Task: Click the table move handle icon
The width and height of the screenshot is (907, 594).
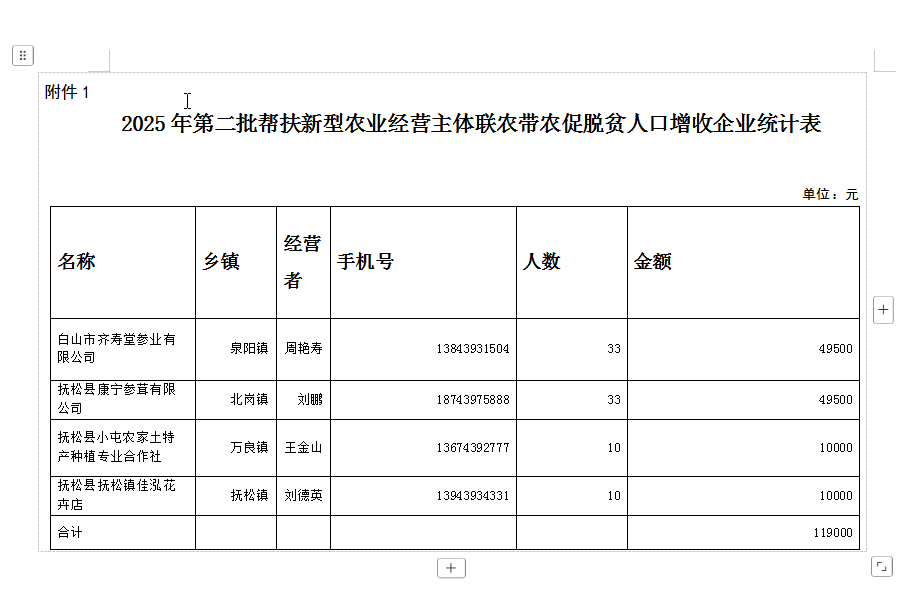Action: [x=23, y=56]
